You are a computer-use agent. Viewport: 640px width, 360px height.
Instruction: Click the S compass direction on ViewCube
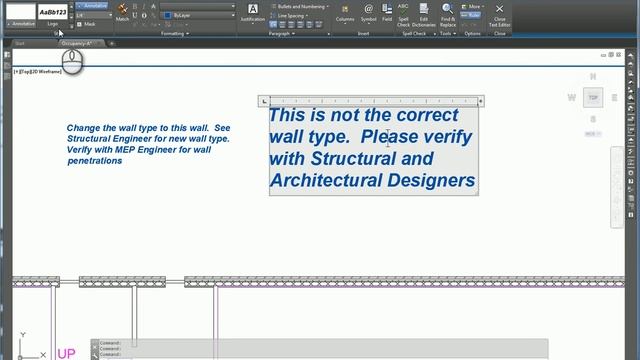tap(593, 119)
